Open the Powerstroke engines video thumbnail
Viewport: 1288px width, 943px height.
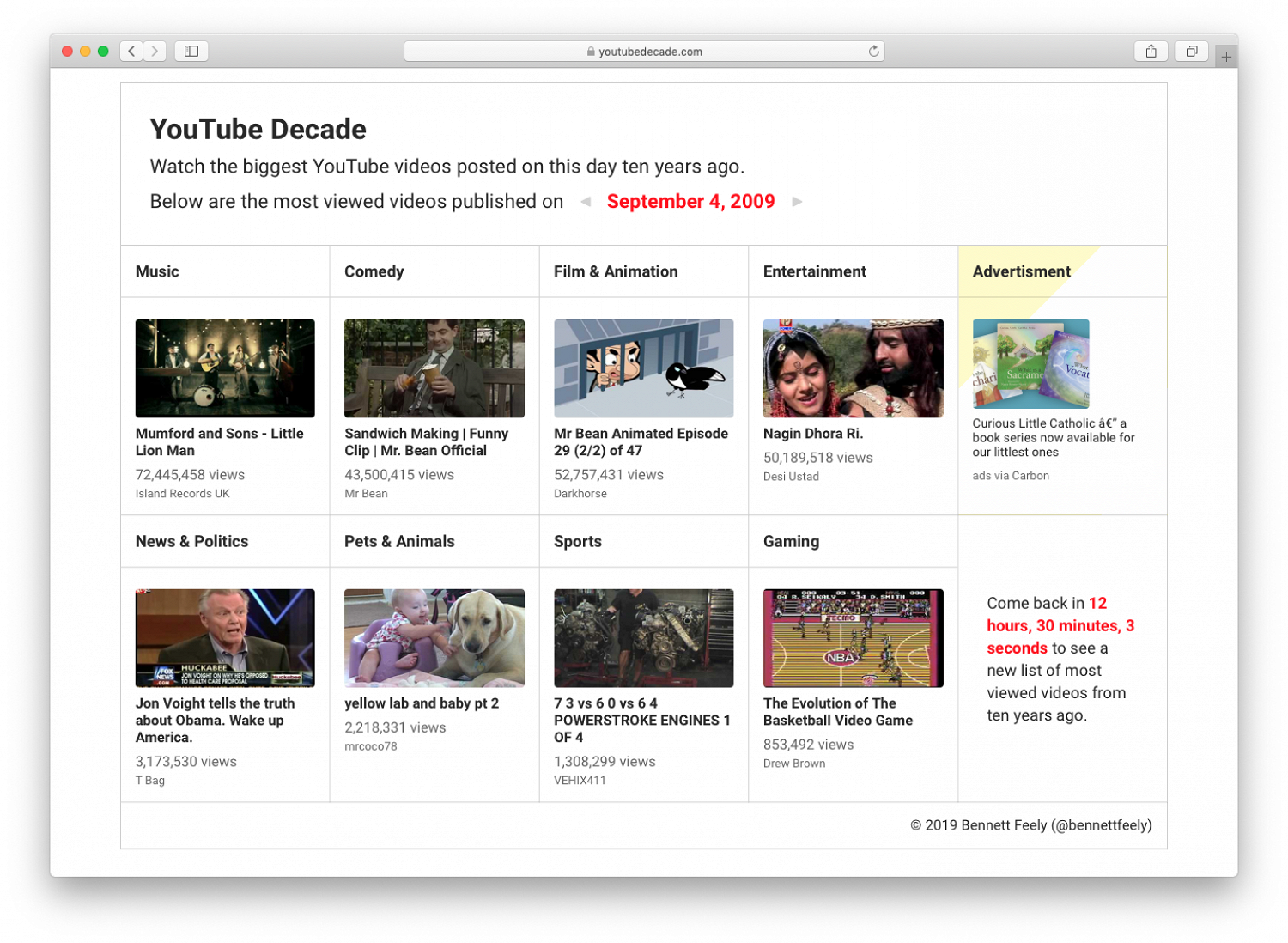click(644, 638)
